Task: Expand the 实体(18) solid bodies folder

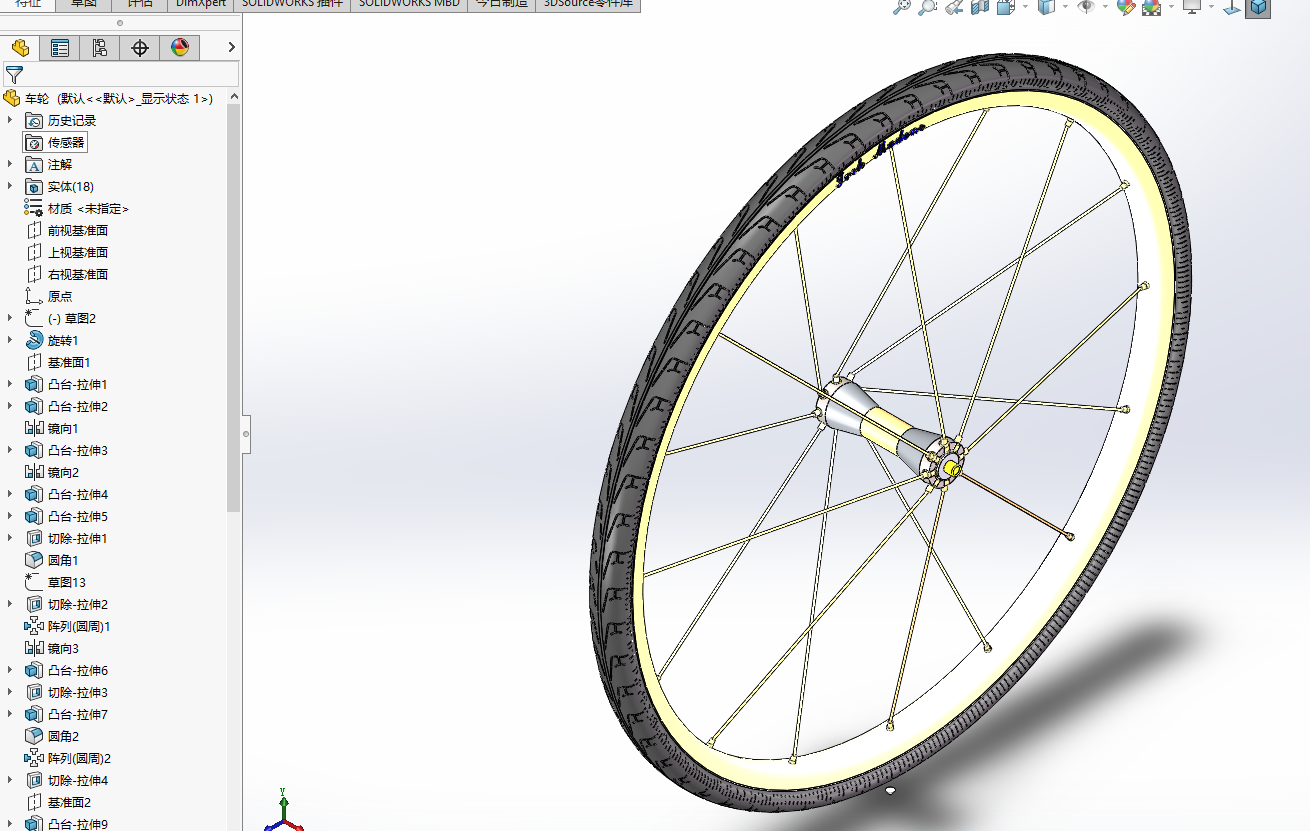Action: (11, 187)
